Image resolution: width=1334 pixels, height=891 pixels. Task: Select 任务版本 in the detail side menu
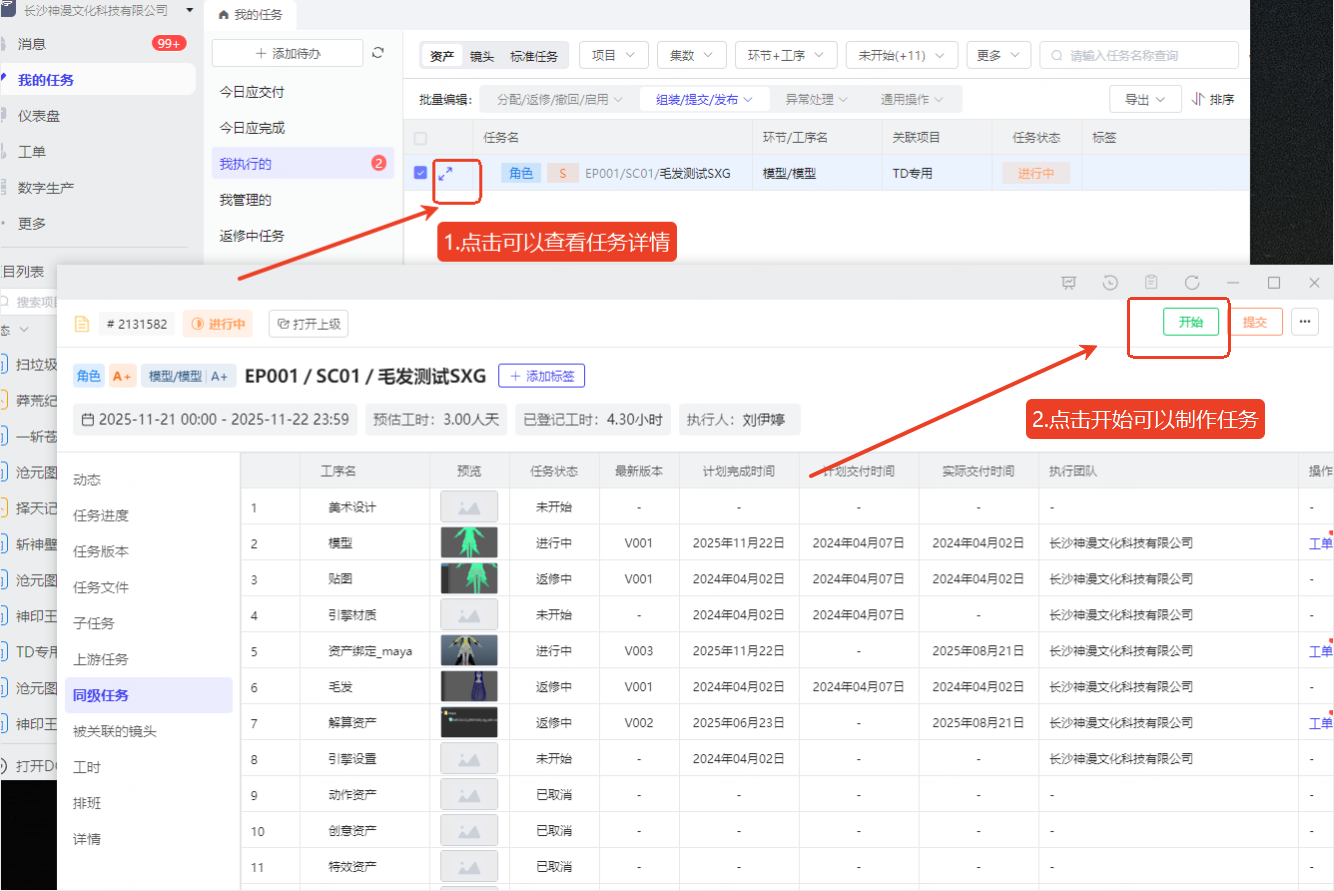(x=101, y=551)
